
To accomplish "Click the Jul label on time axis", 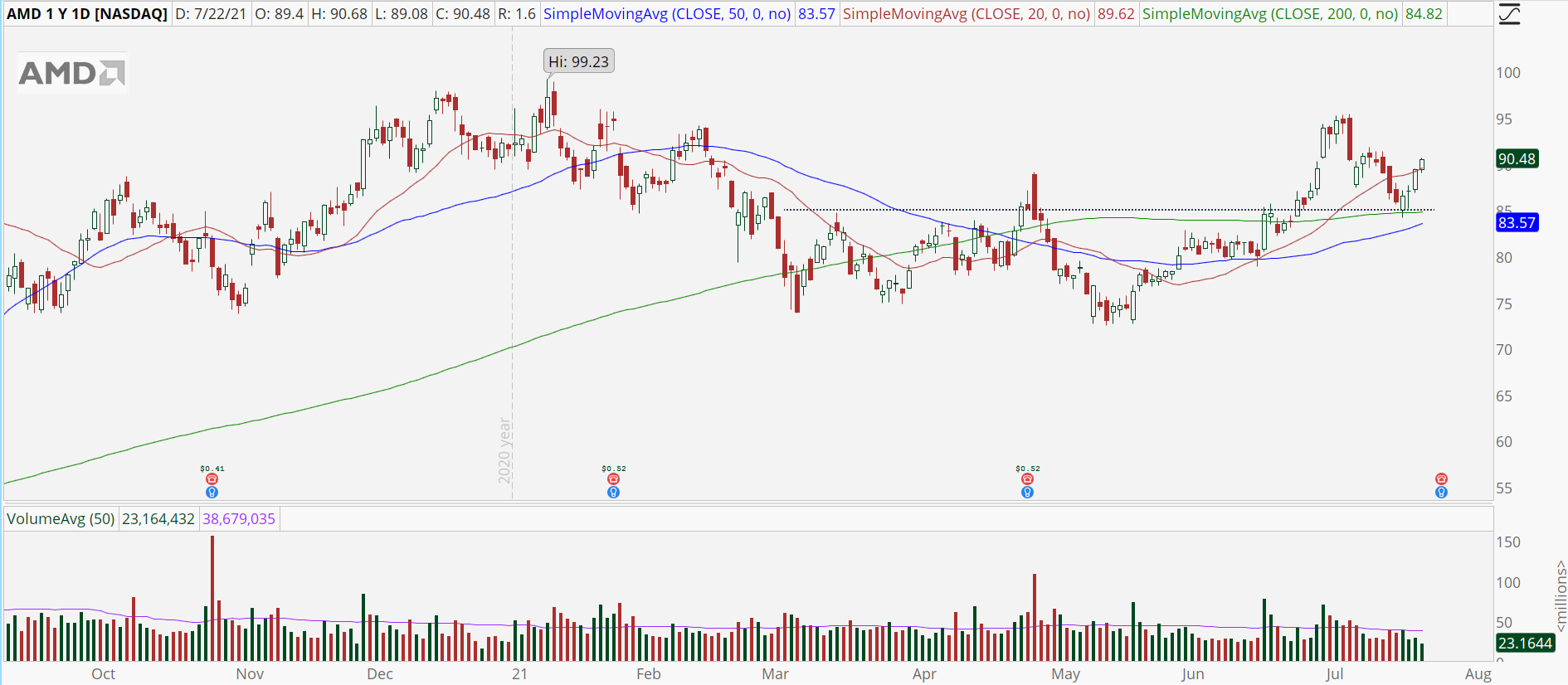I will 1334,674.
